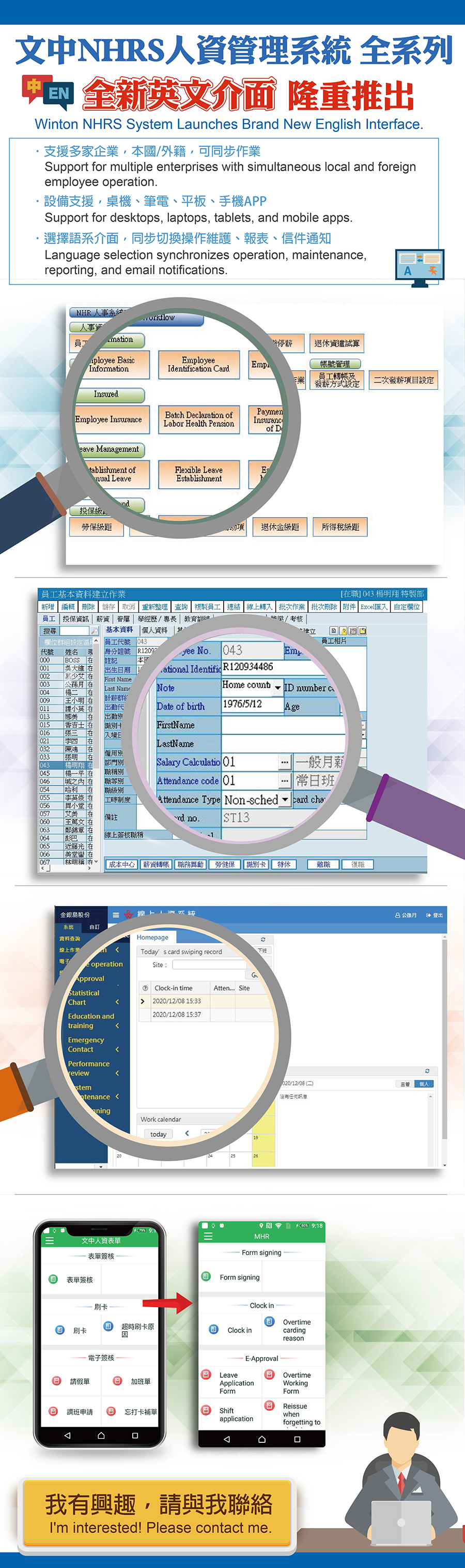The image size is (465, 1568).
Task: Select employee row 043 楊明翔 in list
Action: tap(66, 765)
